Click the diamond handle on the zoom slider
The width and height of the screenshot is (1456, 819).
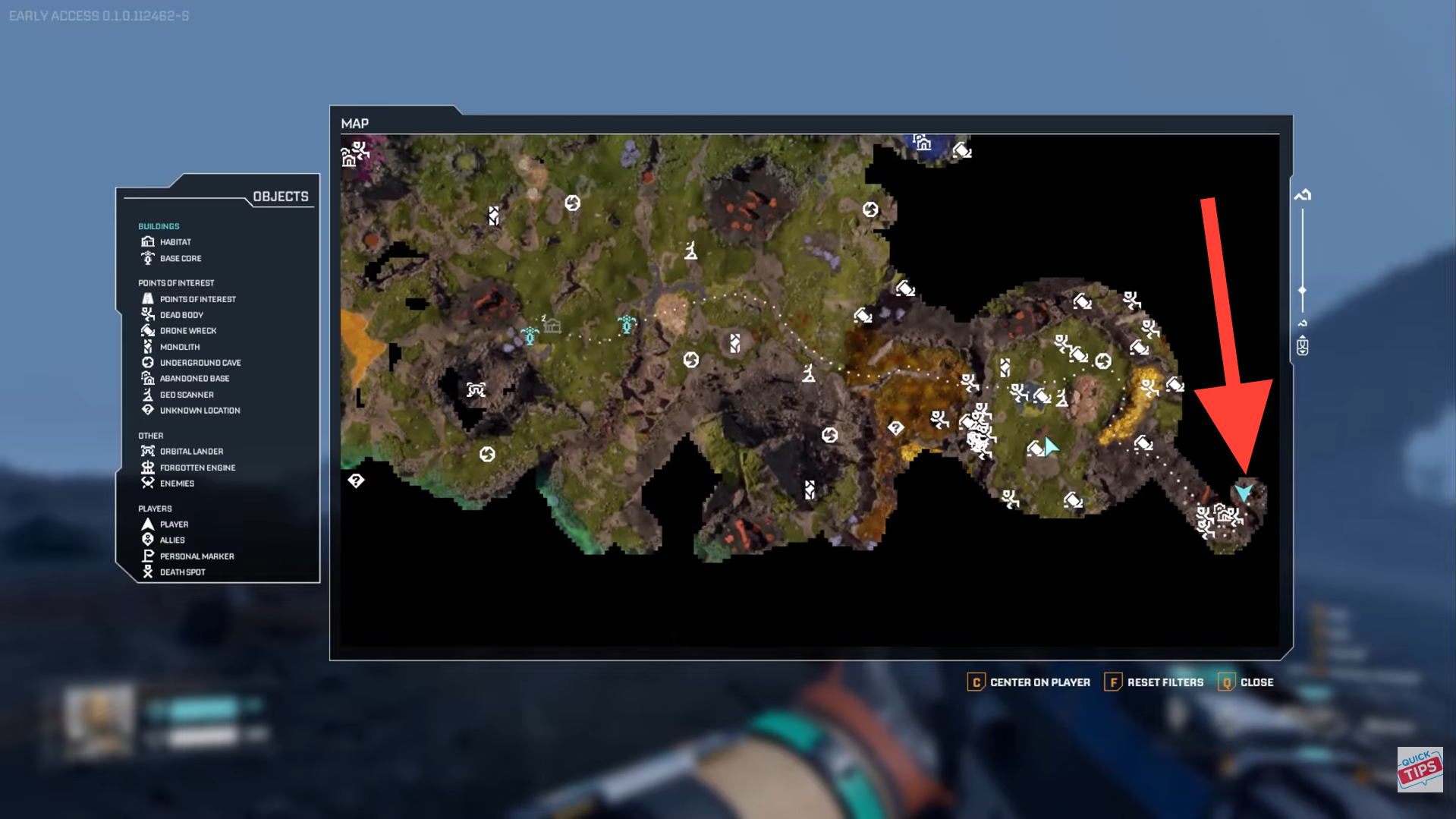click(x=1302, y=291)
